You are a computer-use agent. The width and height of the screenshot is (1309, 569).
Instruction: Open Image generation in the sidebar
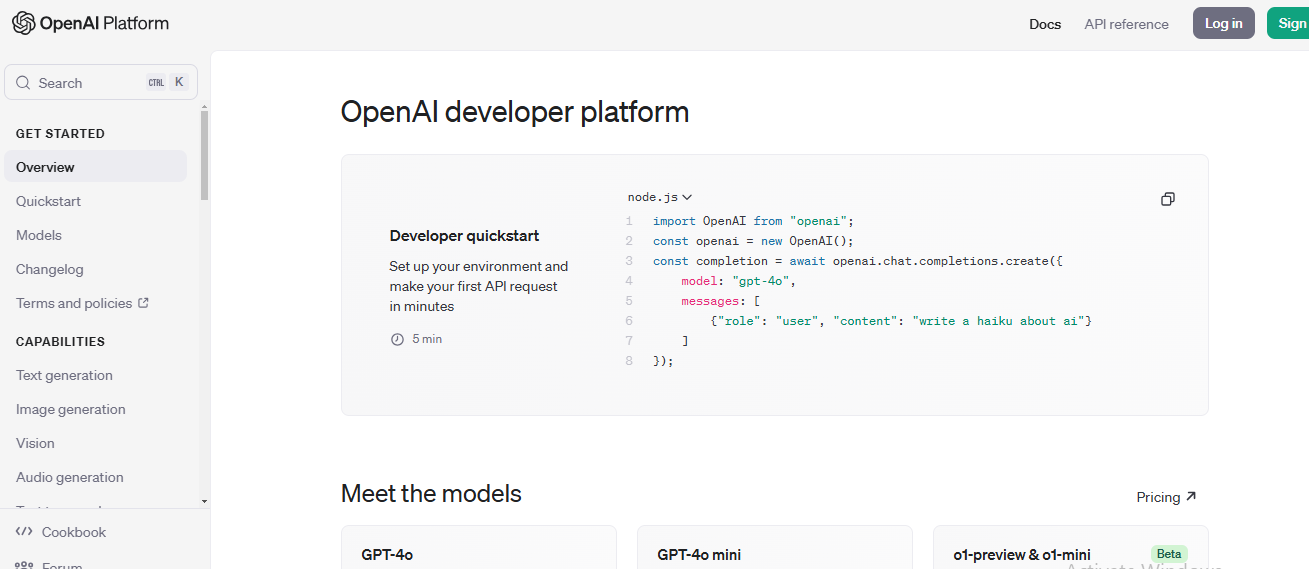tap(71, 409)
